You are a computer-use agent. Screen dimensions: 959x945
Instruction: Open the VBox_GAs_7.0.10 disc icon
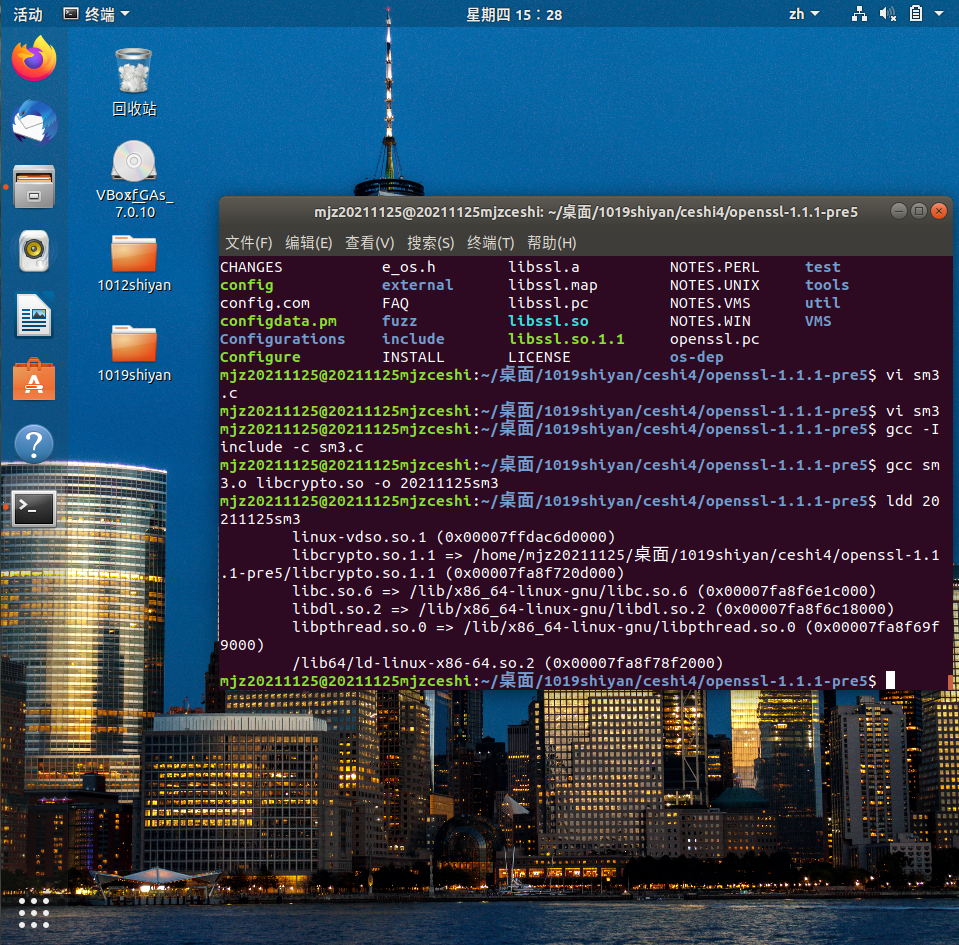(x=134, y=165)
